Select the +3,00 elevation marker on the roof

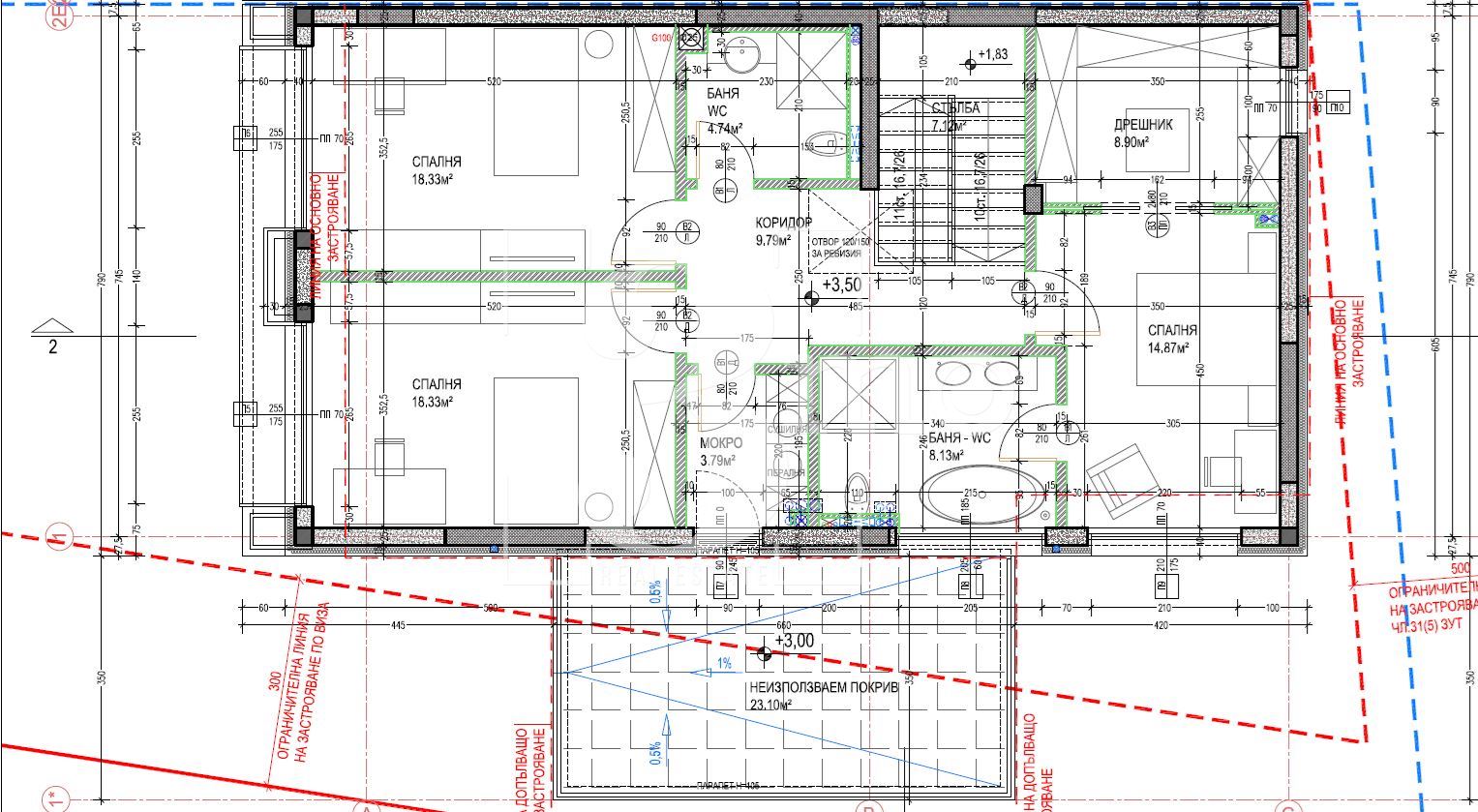765,653
